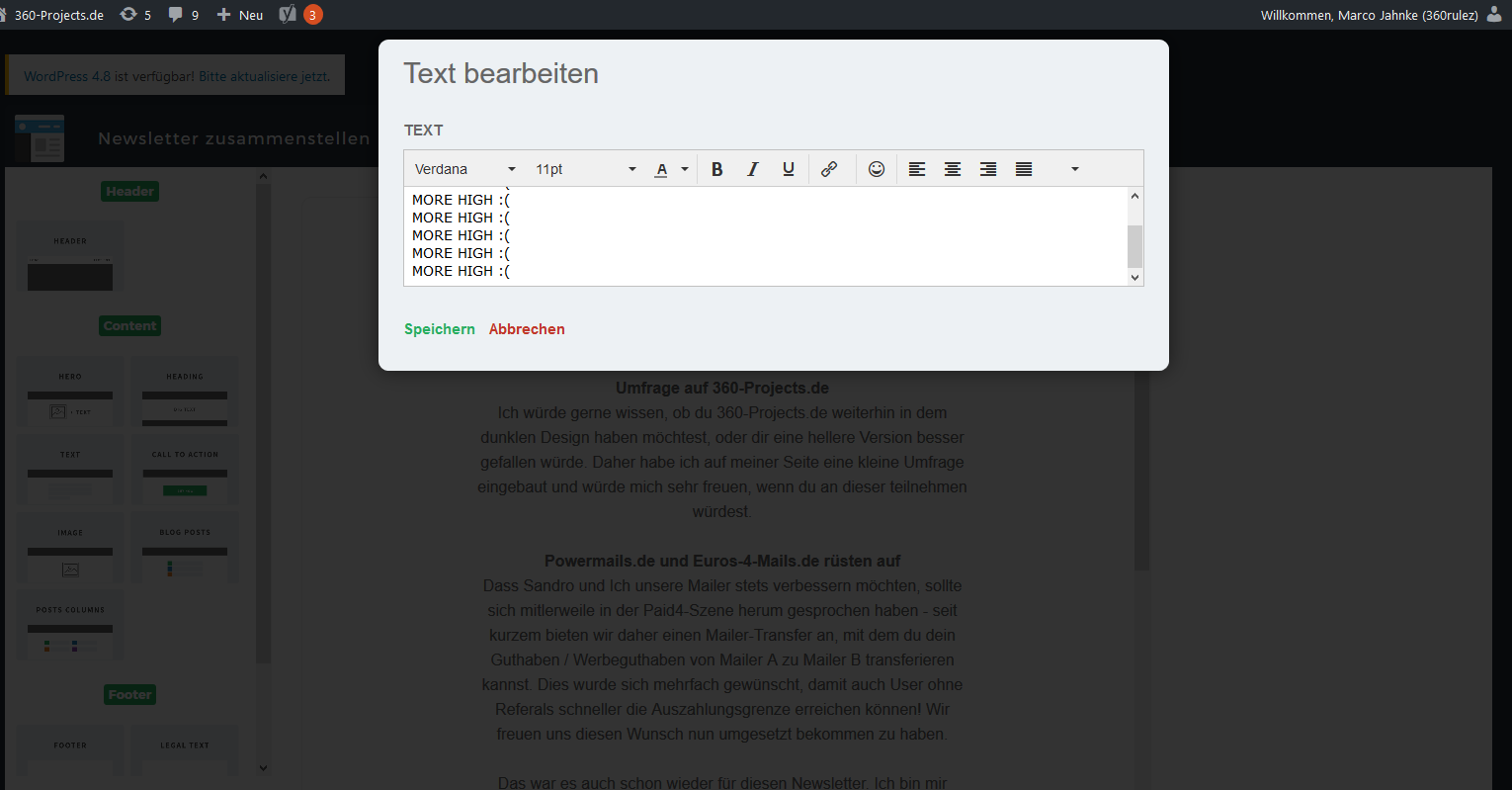
Task: Save changes with Speichern
Action: [x=440, y=329]
